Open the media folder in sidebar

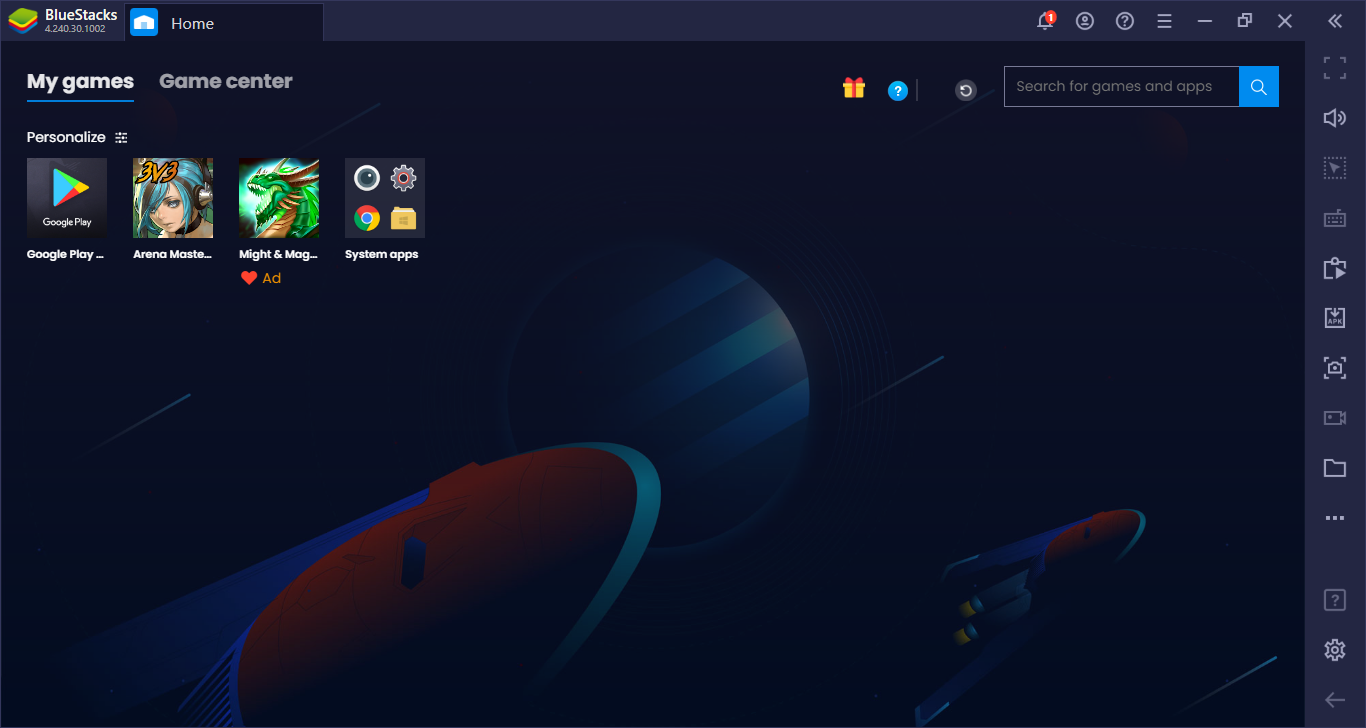tap(1335, 468)
